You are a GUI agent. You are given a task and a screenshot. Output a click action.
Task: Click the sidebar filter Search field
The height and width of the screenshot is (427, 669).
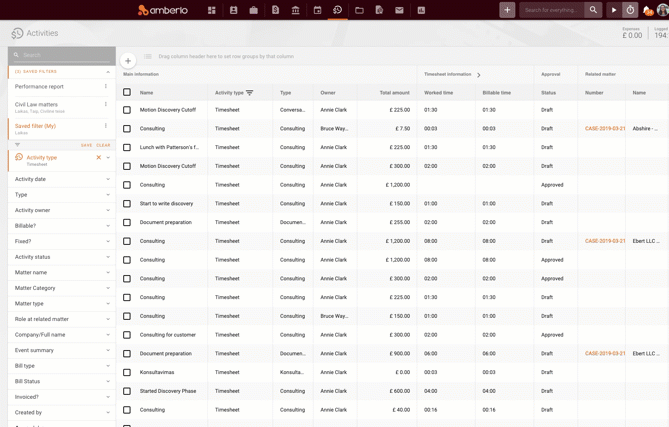coord(62,55)
